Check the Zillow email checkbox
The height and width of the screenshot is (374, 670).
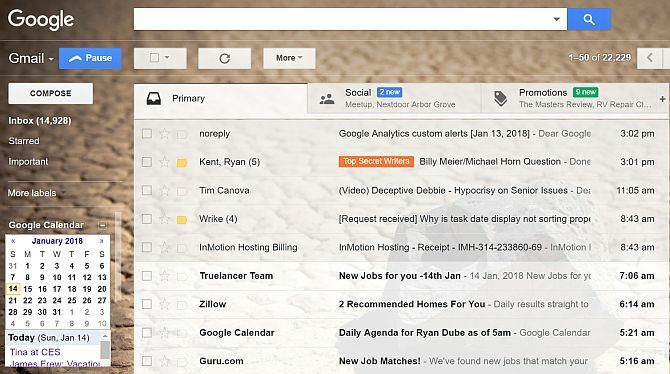[147, 304]
